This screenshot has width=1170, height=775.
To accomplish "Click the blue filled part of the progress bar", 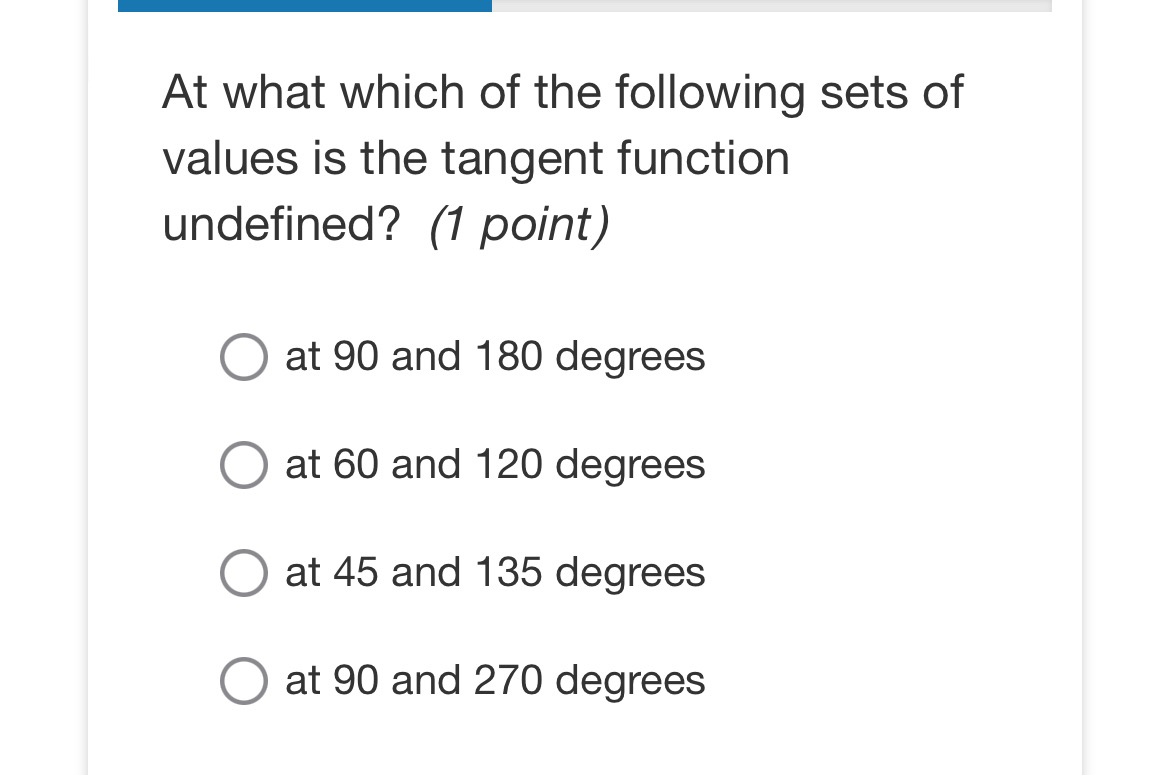I will [x=305, y=5].
